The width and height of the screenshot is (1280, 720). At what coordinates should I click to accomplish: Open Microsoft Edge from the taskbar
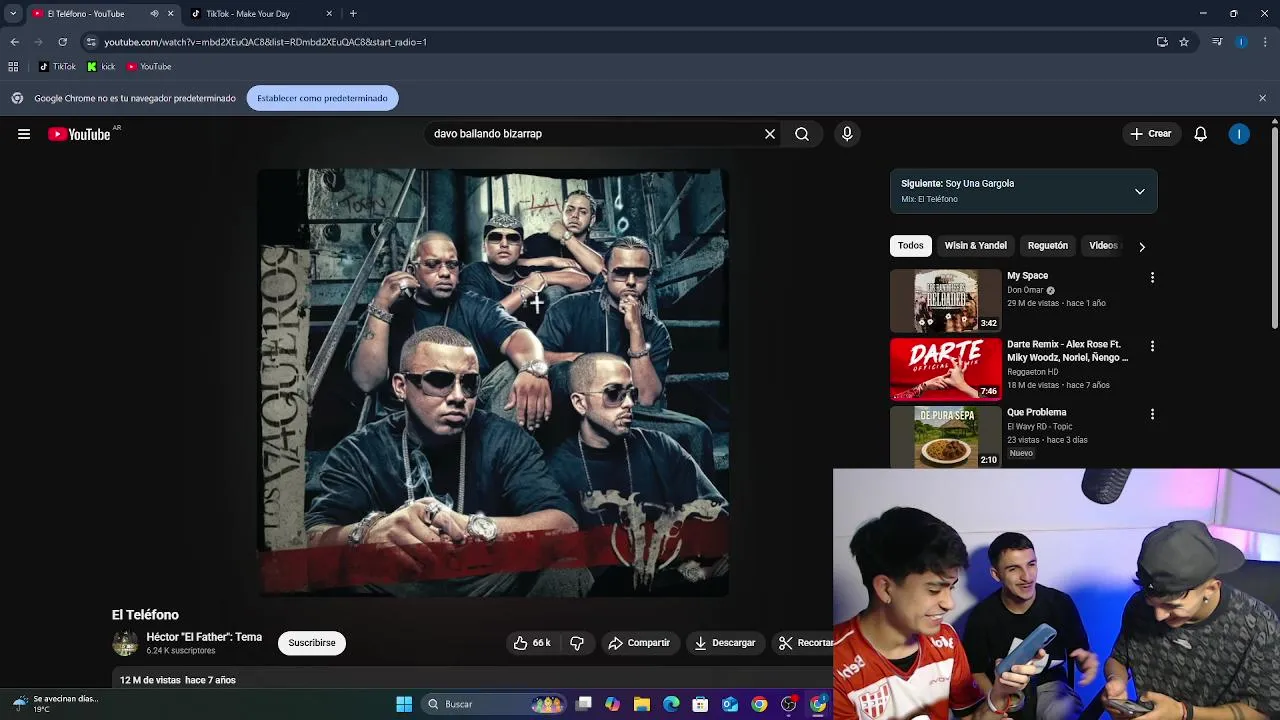[x=671, y=704]
